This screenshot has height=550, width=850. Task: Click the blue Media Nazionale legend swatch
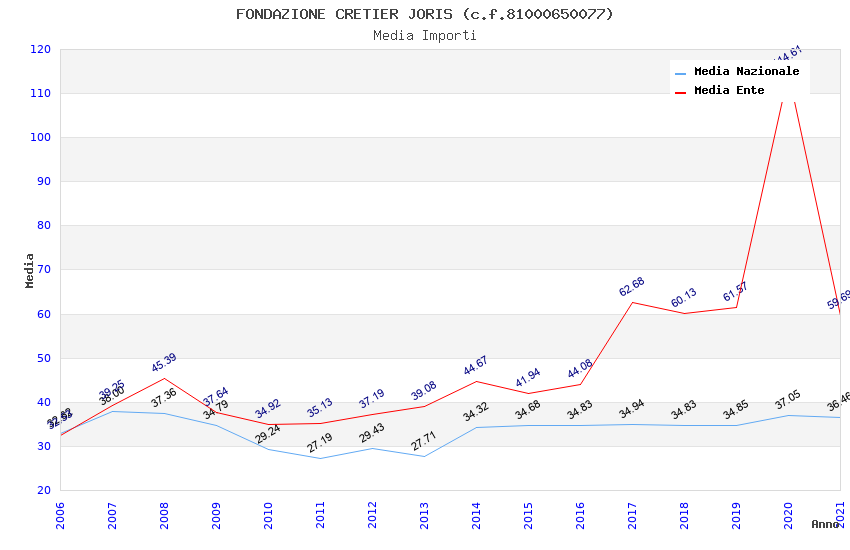pos(680,73)
